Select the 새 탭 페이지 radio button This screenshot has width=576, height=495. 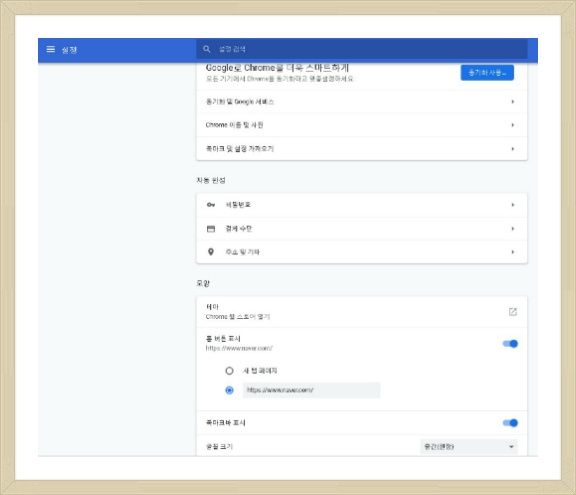[x=229, y=371]
